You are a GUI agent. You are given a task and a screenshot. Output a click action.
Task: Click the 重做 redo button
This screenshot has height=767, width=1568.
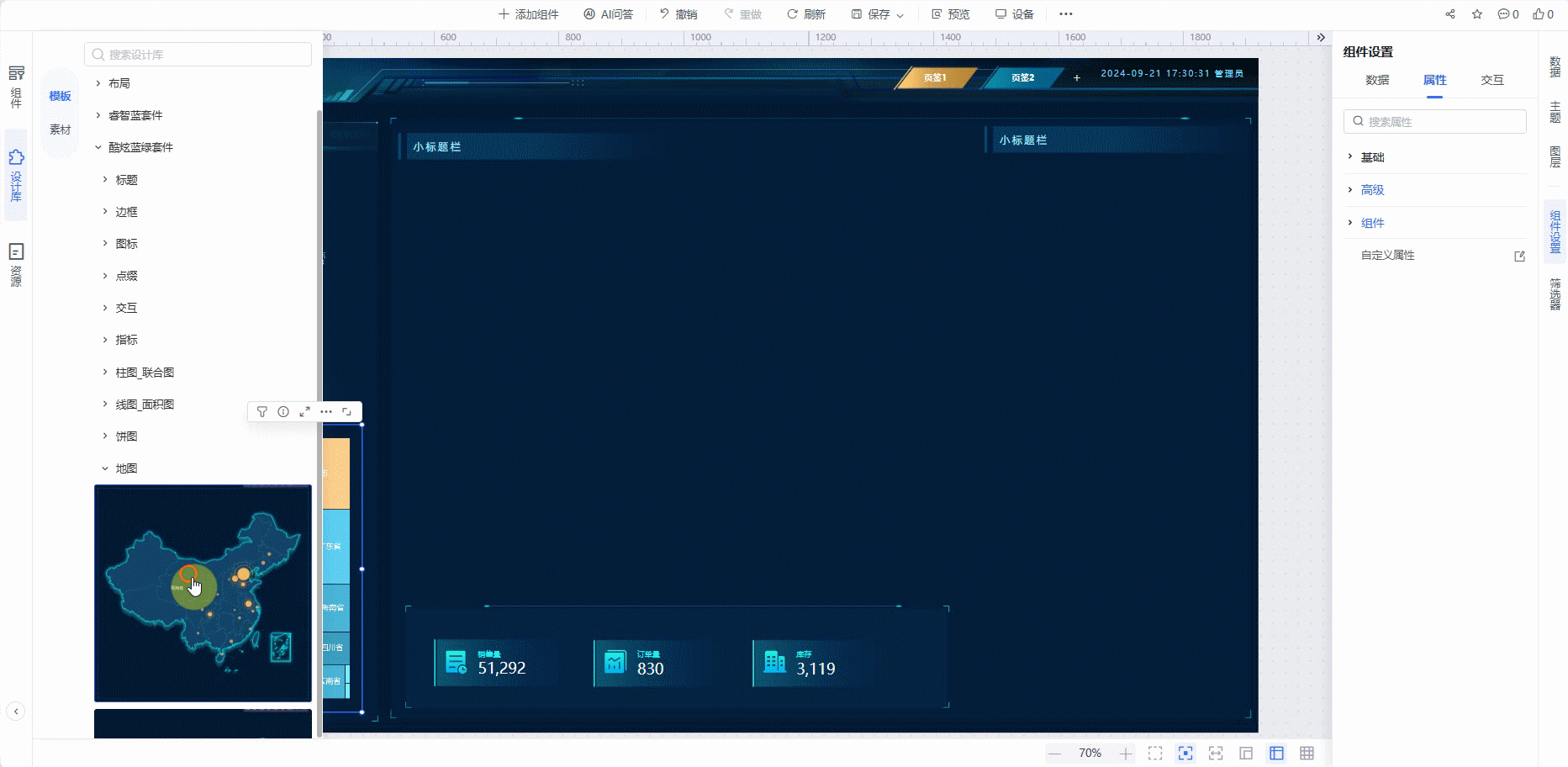(743, 14)
